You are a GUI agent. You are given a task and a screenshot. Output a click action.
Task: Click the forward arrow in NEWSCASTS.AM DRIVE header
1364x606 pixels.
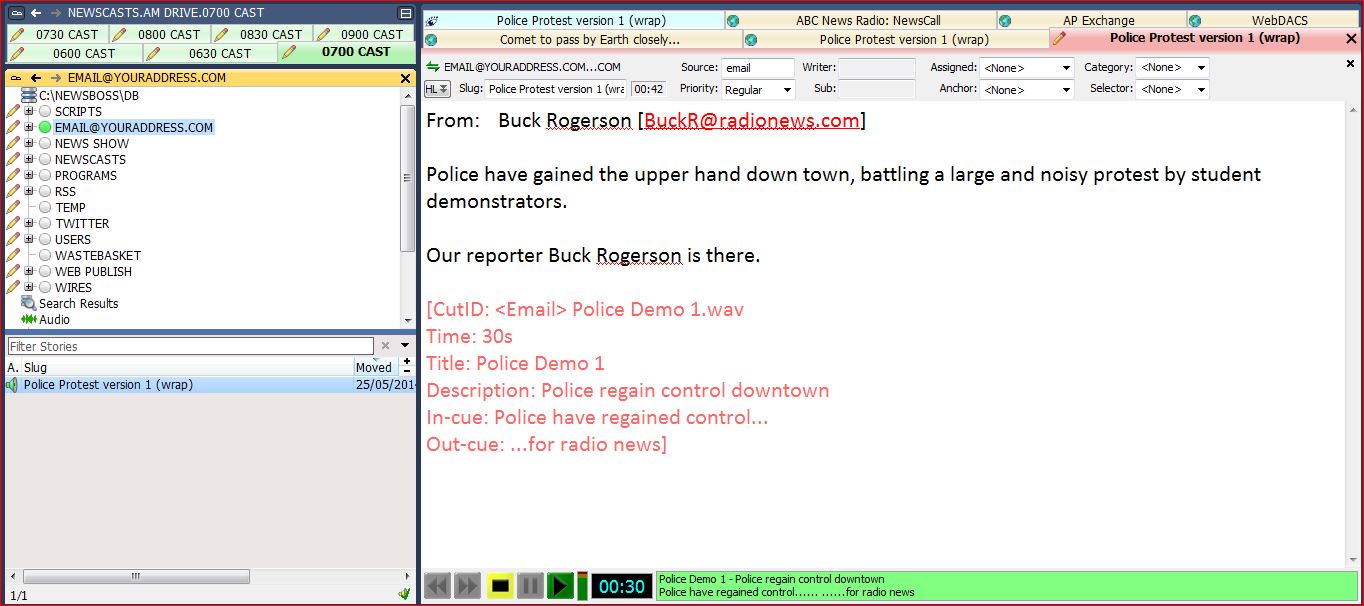click(x=55, y=13)
